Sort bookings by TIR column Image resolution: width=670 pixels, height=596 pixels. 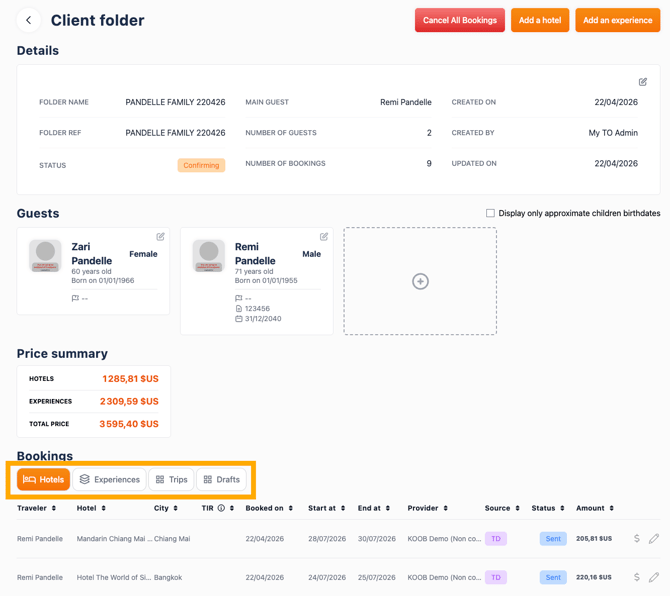232,508
